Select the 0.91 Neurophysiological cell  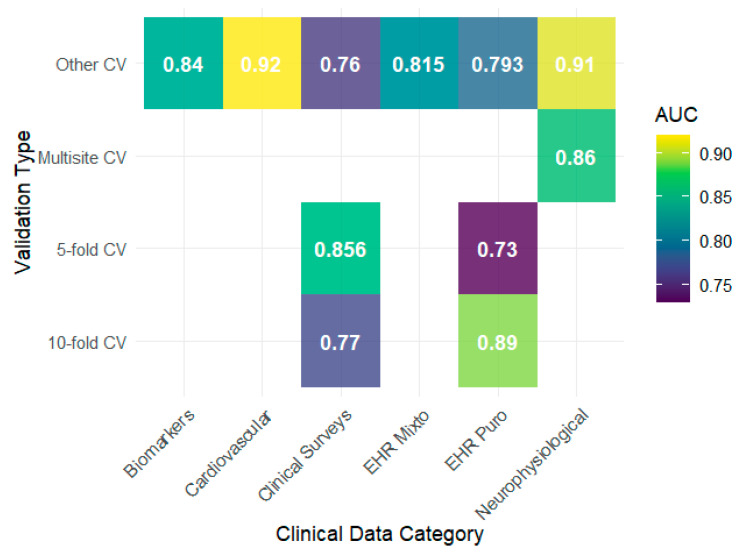tap(576, 63)
